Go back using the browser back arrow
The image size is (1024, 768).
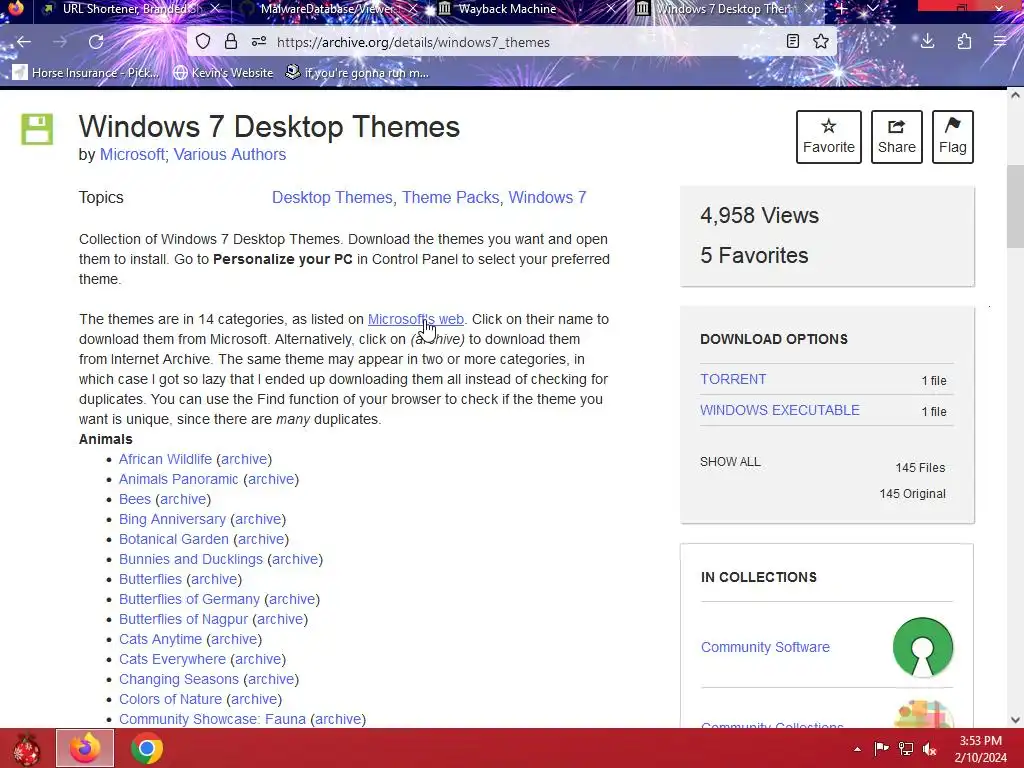click(x=24, y=42)
